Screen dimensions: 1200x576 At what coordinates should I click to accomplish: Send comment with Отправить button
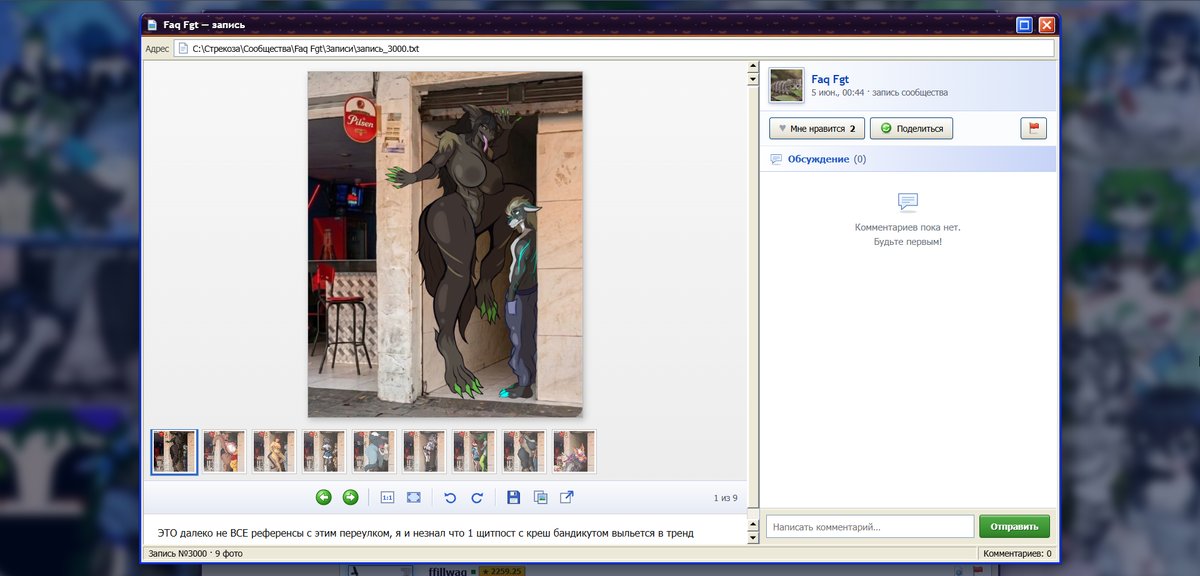click(x=1014, y=526)
